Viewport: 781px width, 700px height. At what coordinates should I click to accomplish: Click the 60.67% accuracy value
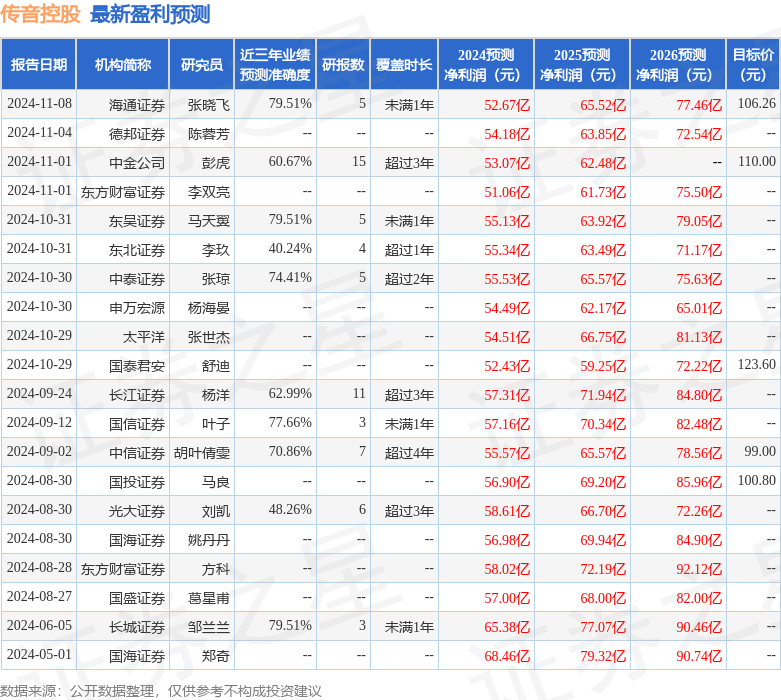click(290, 161)
